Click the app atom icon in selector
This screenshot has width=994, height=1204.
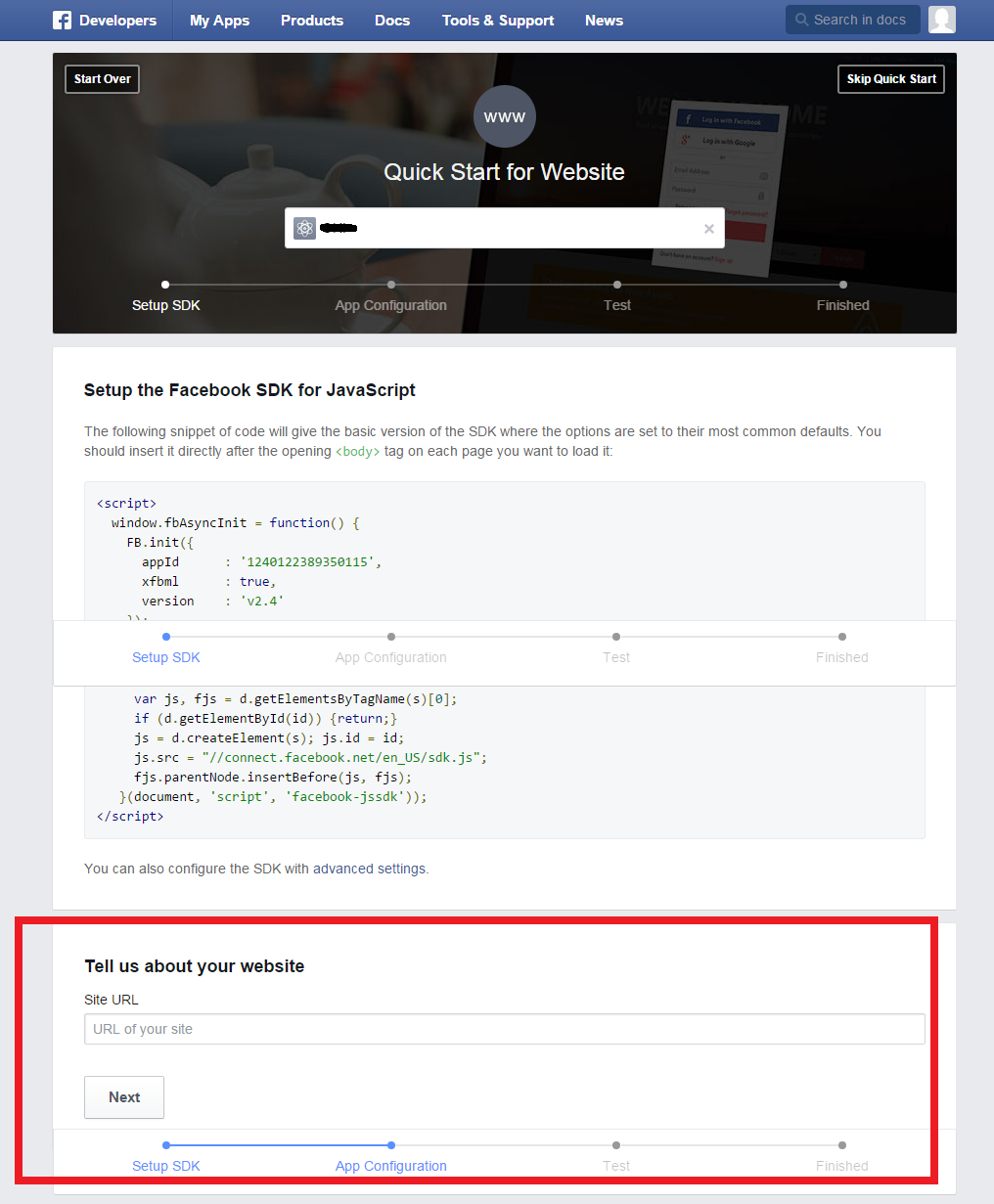point(304,228)
